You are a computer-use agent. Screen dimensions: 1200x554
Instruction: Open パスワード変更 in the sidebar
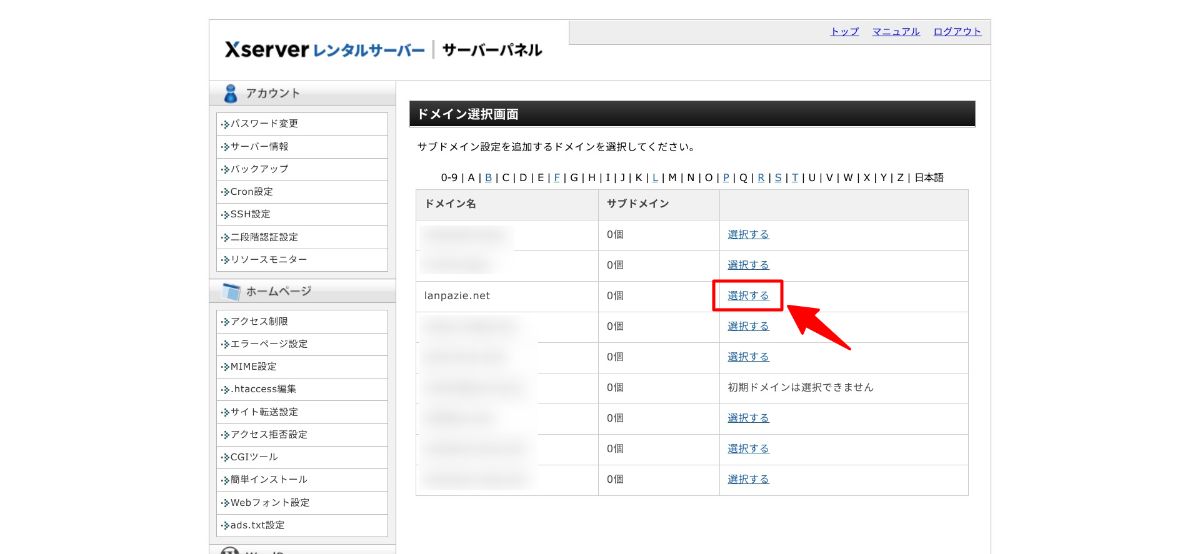tap(264, 124)
